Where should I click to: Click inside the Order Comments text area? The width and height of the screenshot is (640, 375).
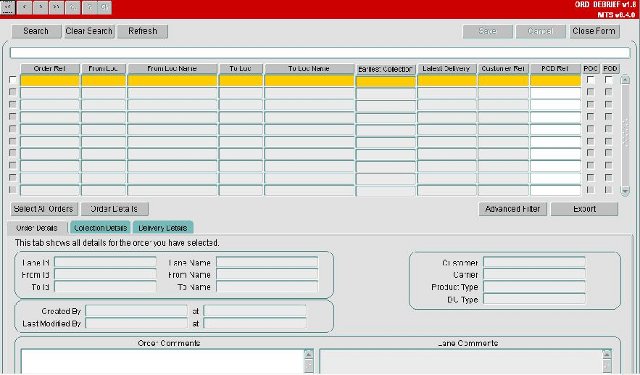(x=162, y=361)
